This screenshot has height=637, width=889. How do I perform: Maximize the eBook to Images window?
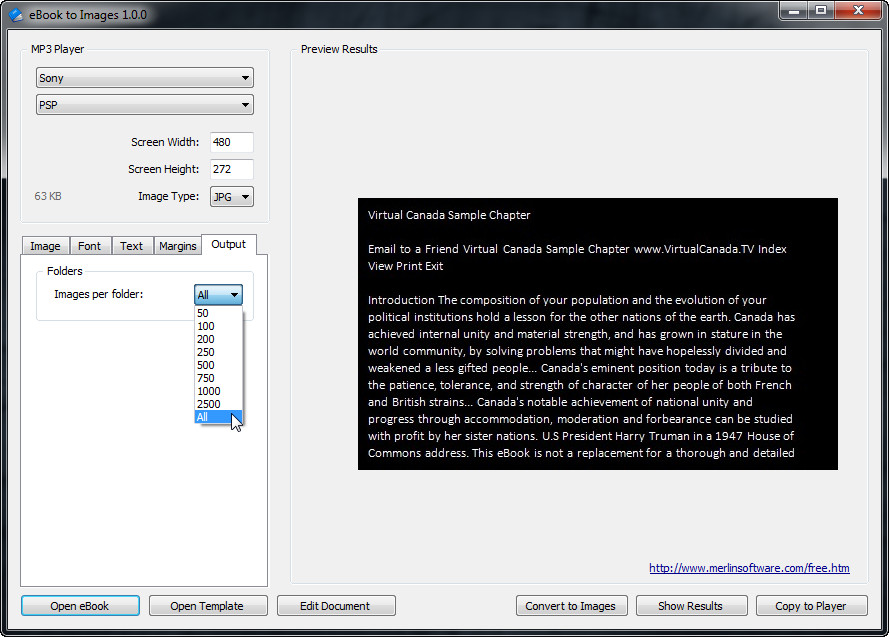(x=820, y=11)
